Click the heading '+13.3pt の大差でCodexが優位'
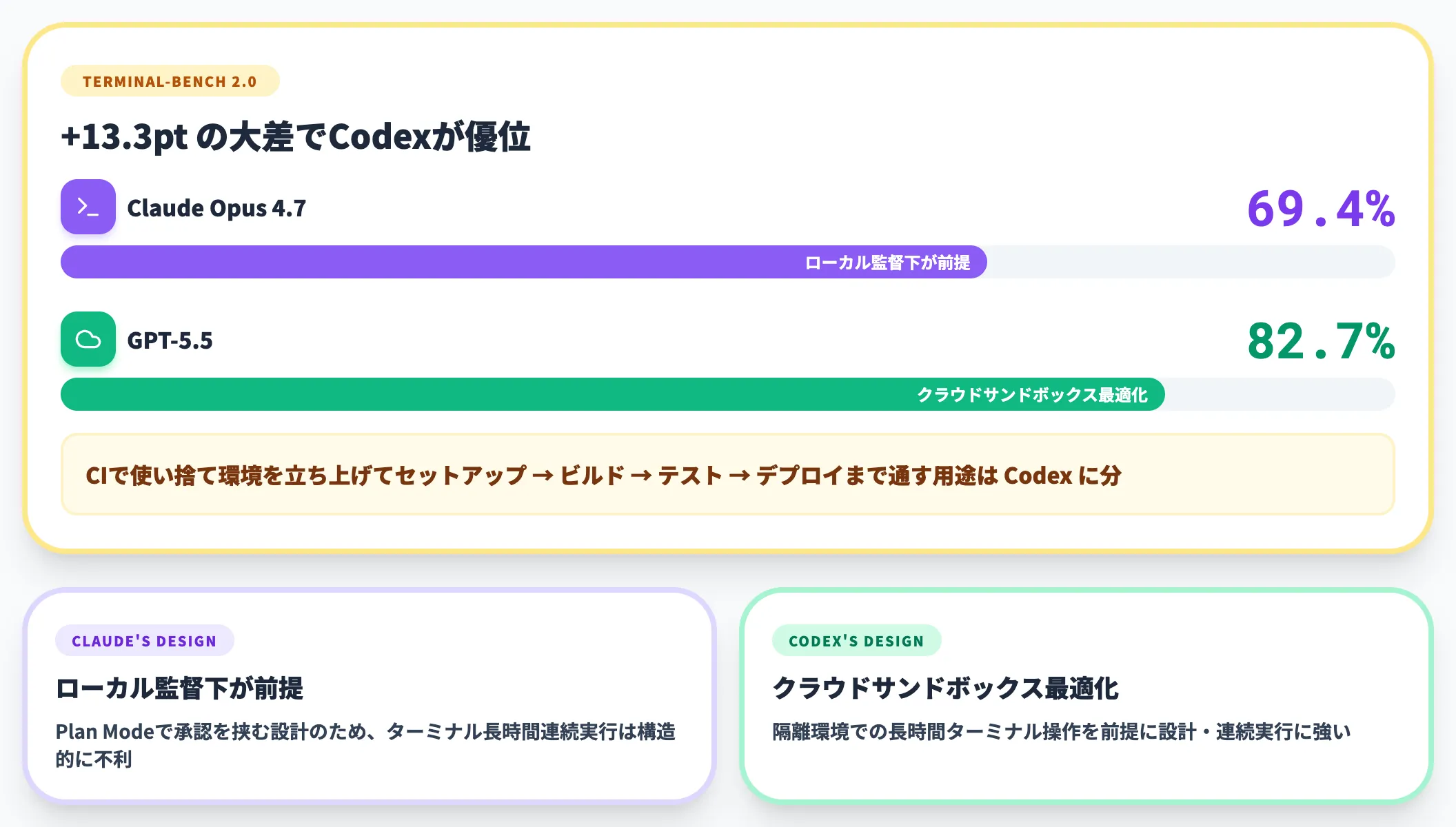This screenshot has height=827, width=1456. (296, 136)
